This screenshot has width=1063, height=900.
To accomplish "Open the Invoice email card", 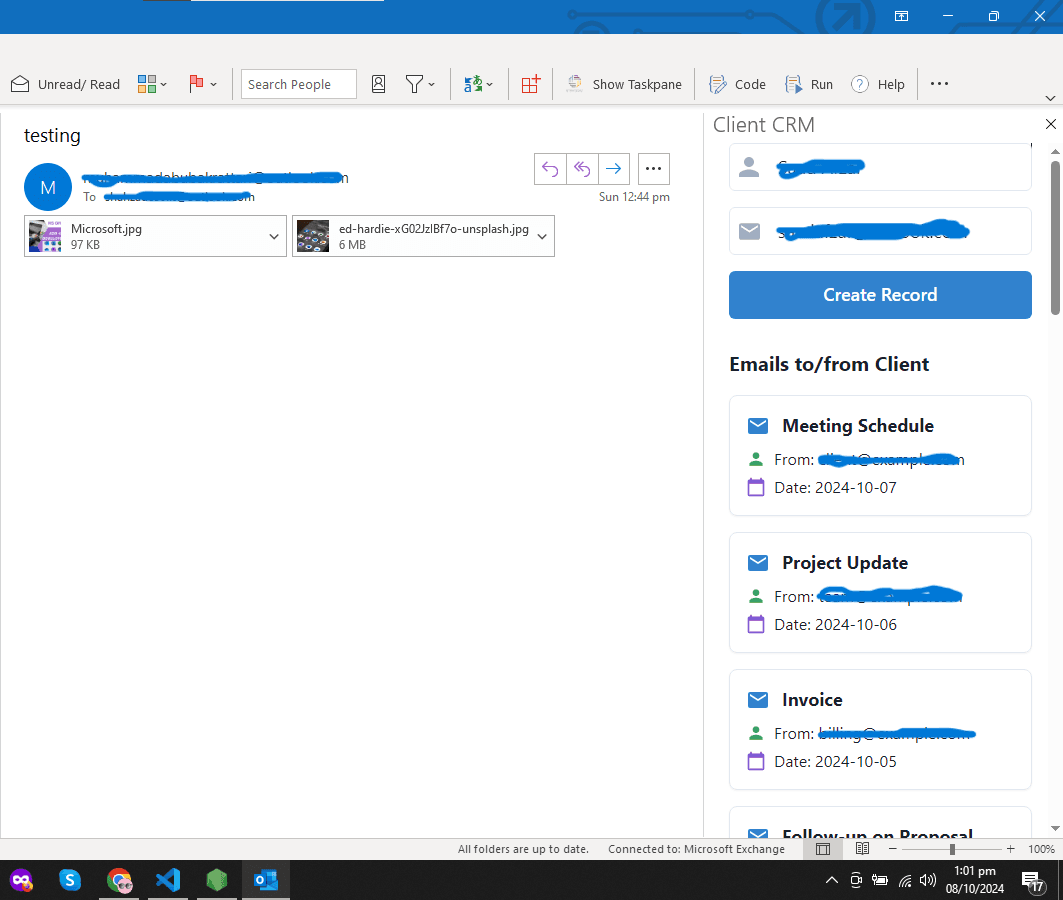I will point(880,729).
